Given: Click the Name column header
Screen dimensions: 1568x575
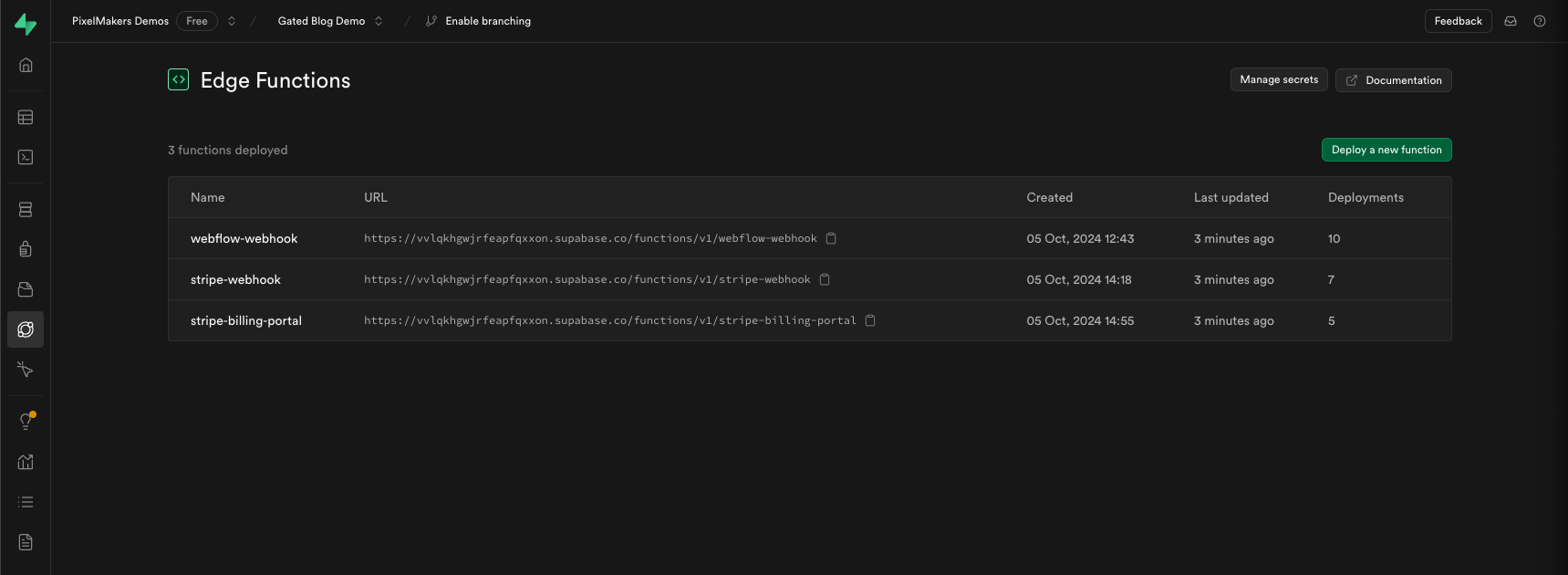Looking at the screenshot, I should (x=208, y=197).
